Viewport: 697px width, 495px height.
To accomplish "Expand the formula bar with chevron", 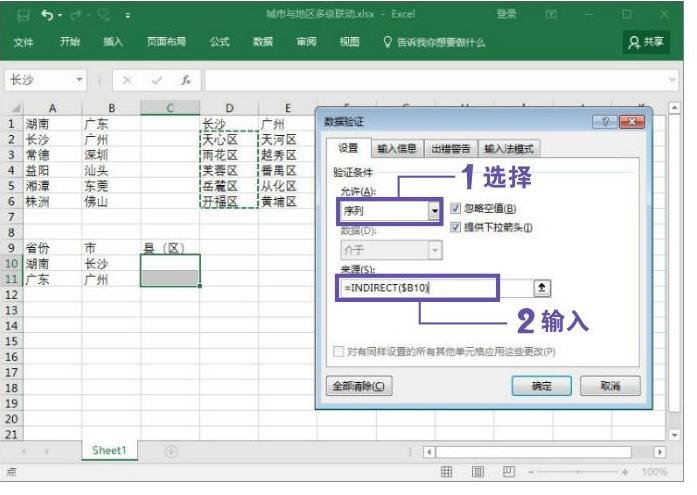I will [x=672, y=80].
